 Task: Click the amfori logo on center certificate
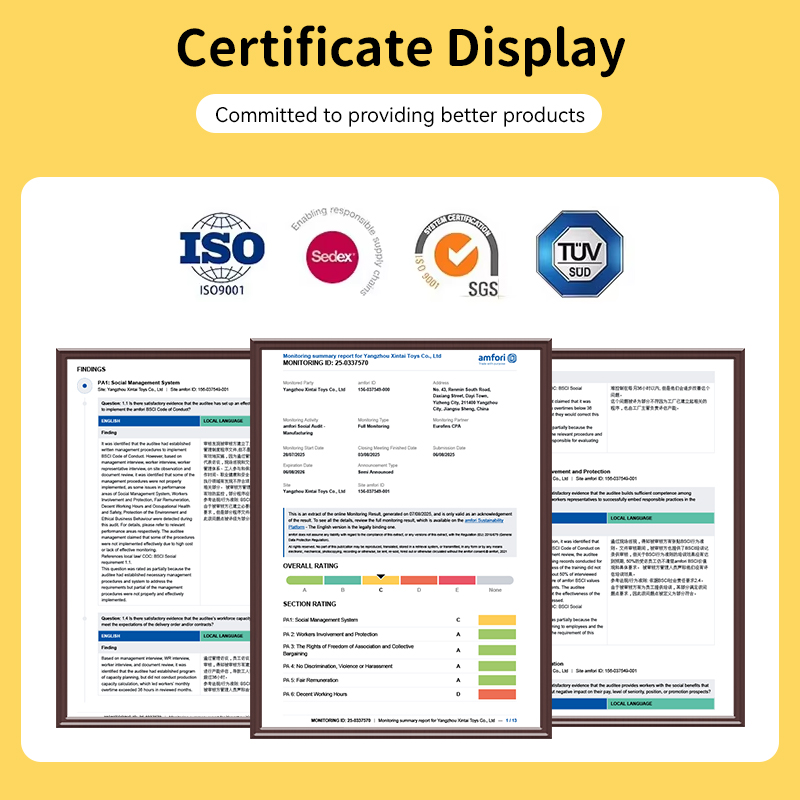click(497, 359)
